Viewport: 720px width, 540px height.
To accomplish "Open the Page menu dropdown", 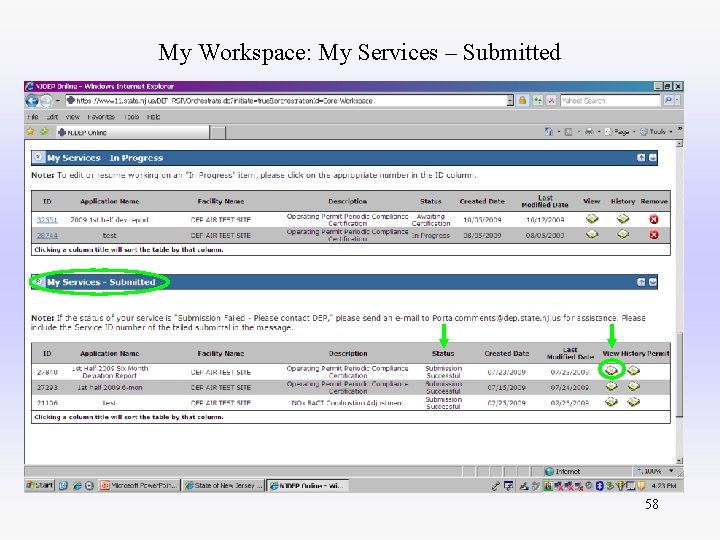I will coord(620,132).
